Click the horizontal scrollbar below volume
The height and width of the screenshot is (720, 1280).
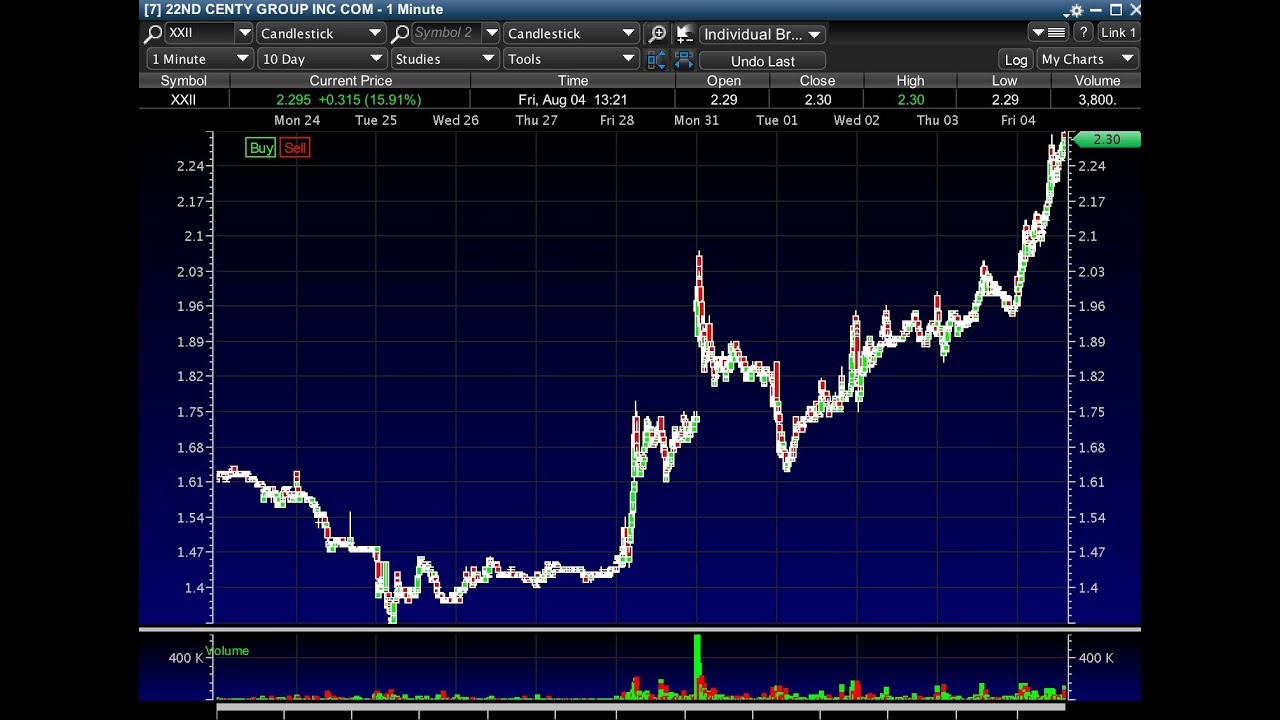coord(640,708)
